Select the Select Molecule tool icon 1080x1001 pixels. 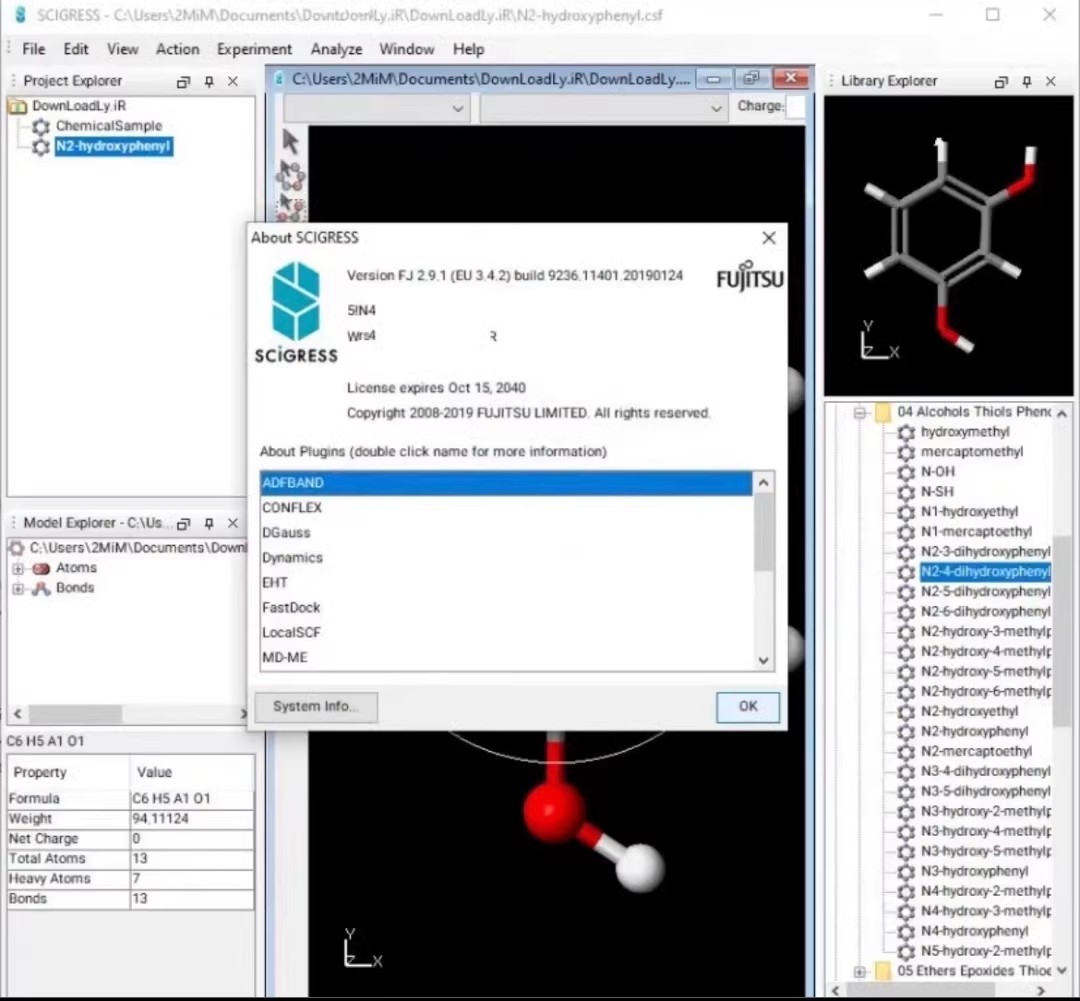click(x=291, y=176)
